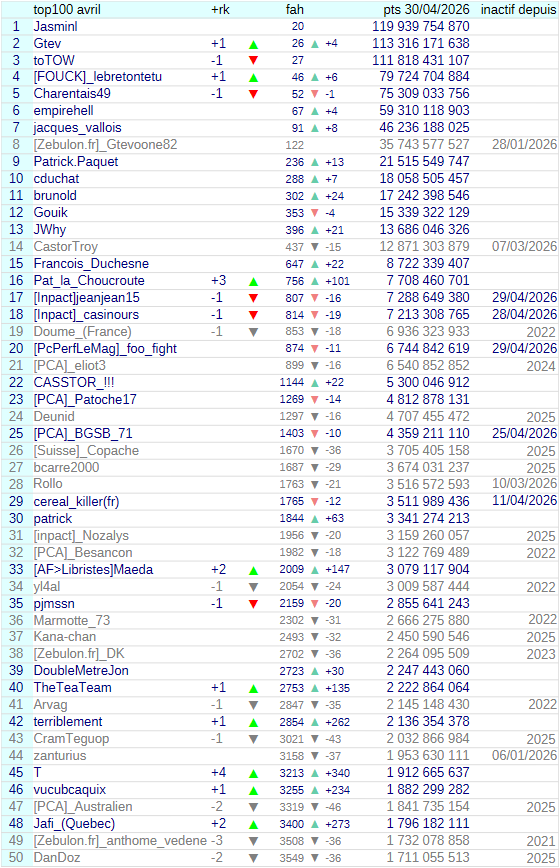Click green rank arrow for vucubcaquix
This screenshot has width=560, height=868.
[253, 790]
